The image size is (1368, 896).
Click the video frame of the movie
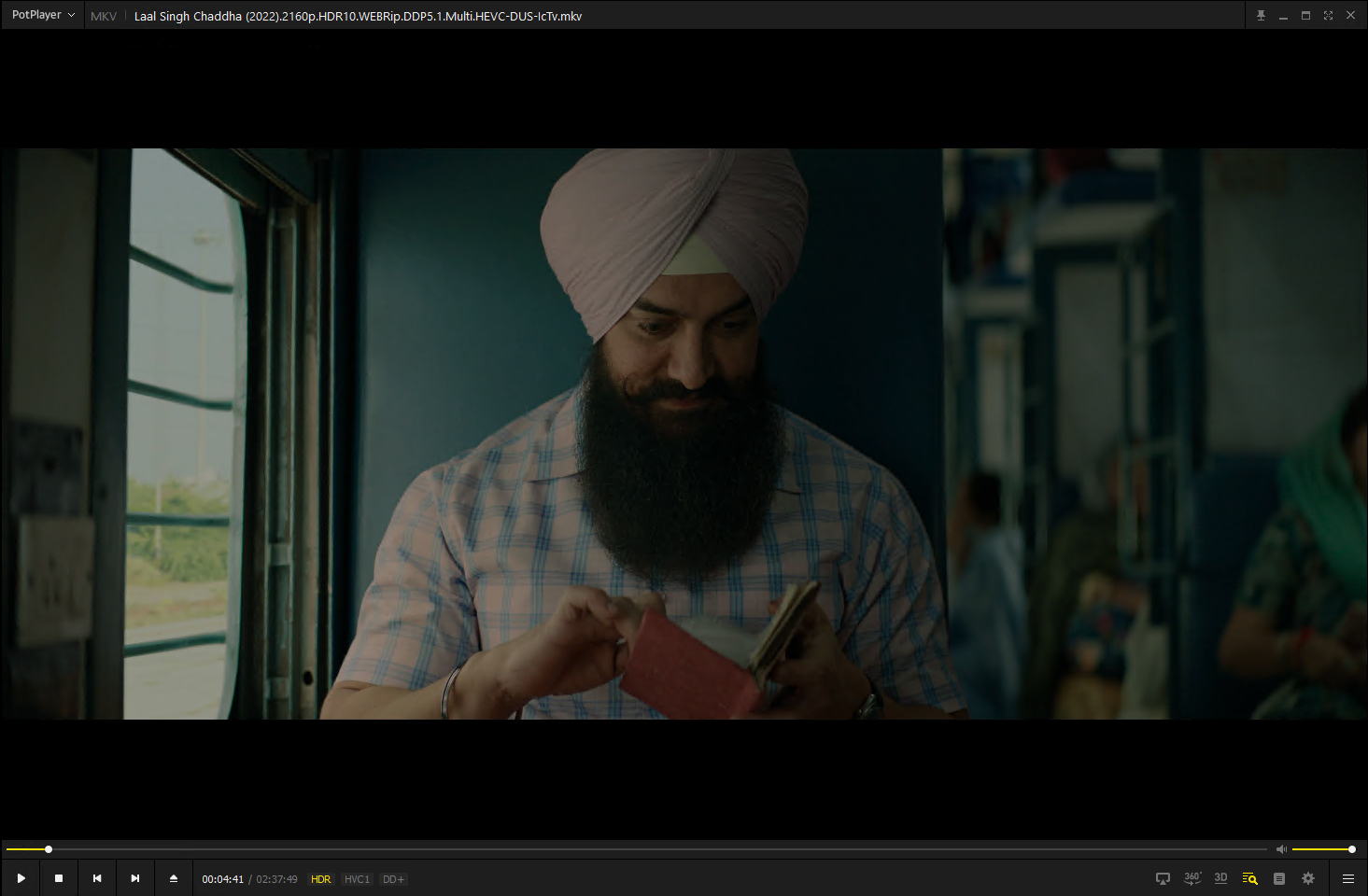[x=684, y=434]
